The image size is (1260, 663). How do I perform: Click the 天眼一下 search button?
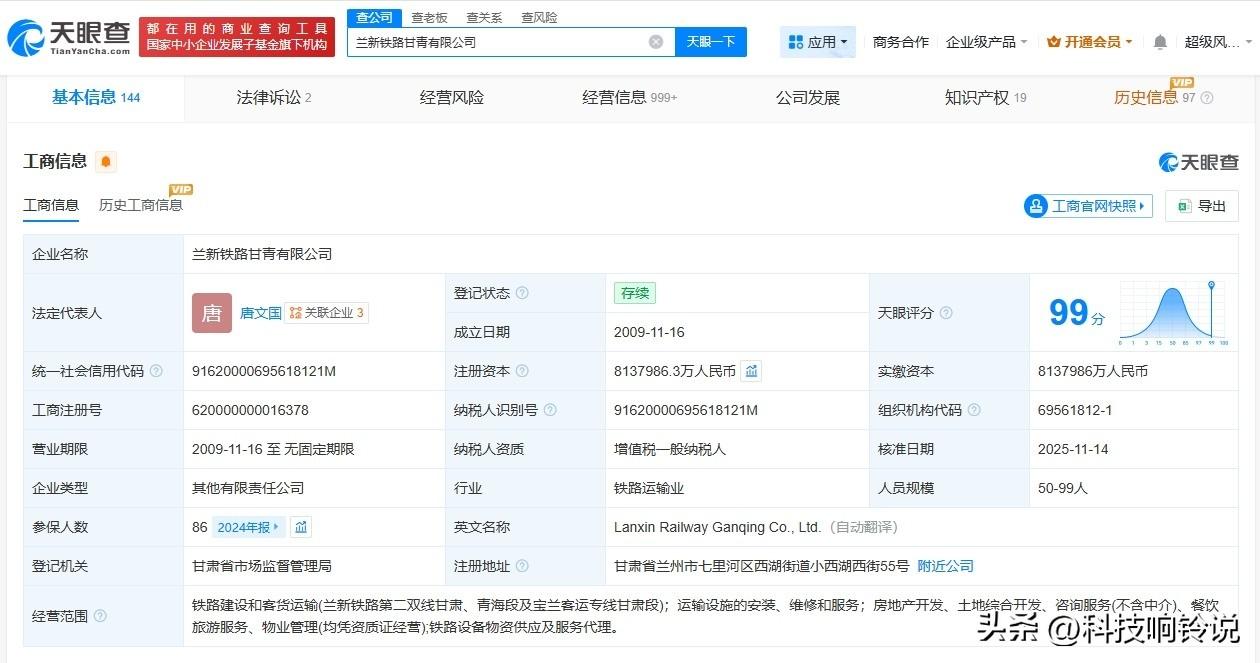[x=711, y=42]
